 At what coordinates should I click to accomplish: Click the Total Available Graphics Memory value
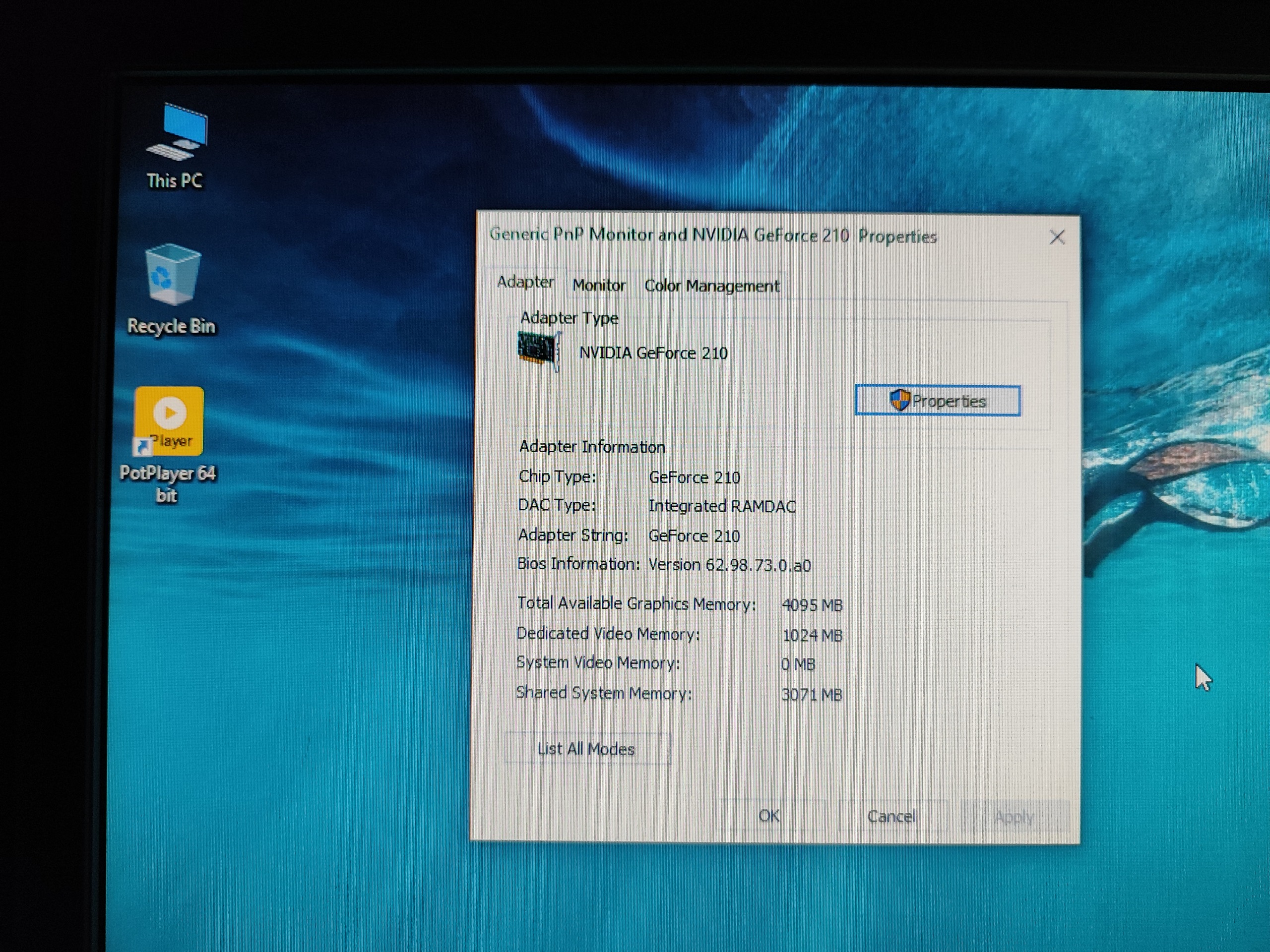pyautogui.click(x=812, y=605)
